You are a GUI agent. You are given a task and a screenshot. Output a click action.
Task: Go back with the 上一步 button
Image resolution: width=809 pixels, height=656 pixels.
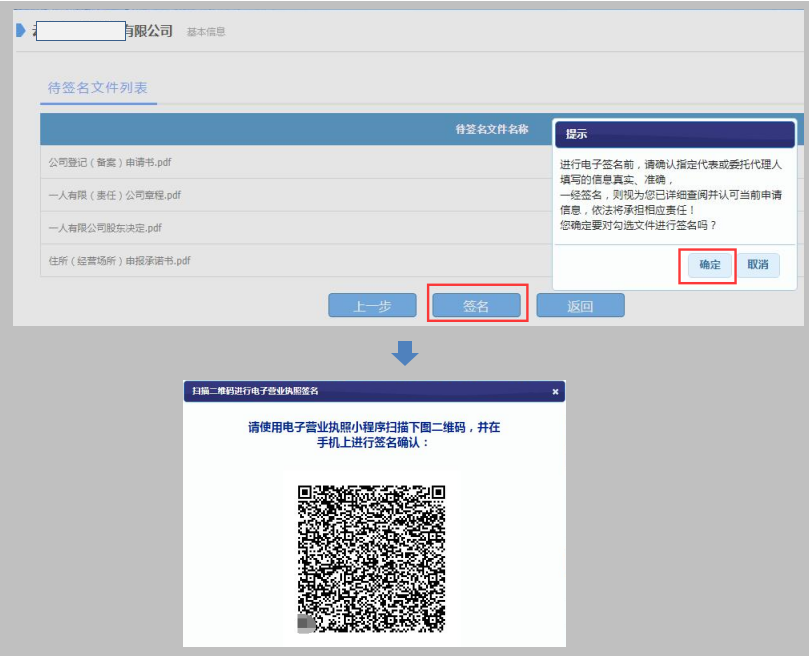pyautogui.click(x=372, y=306)
